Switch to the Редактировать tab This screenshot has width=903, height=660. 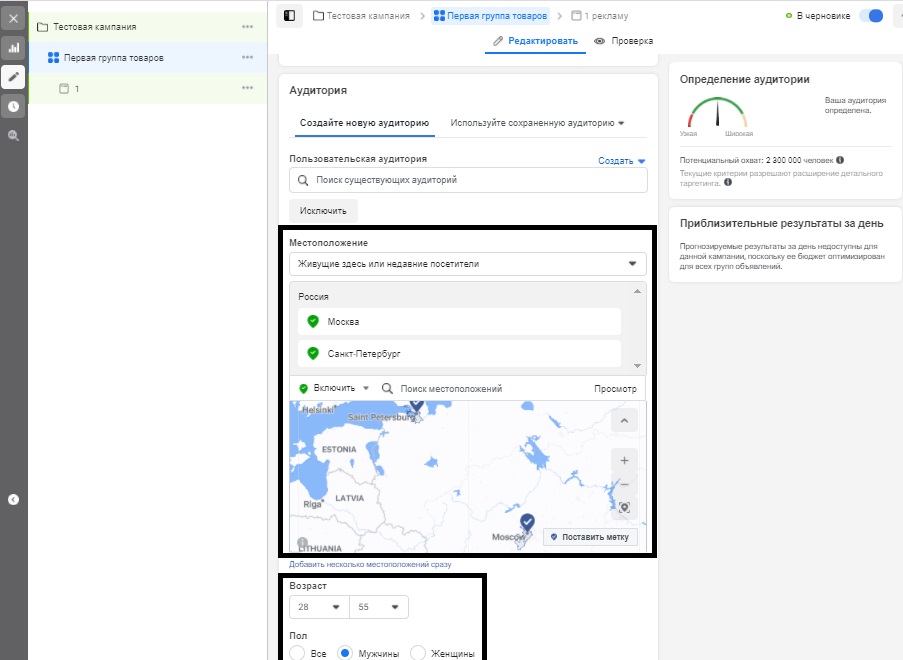pos(536,41)
